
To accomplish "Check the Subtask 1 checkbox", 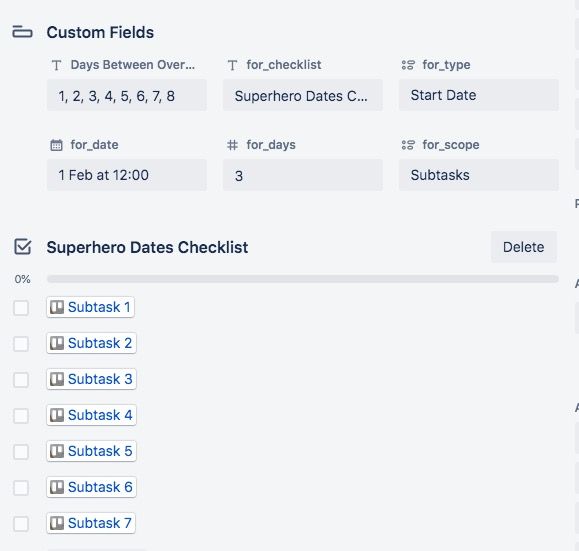I will click(21, 307).
